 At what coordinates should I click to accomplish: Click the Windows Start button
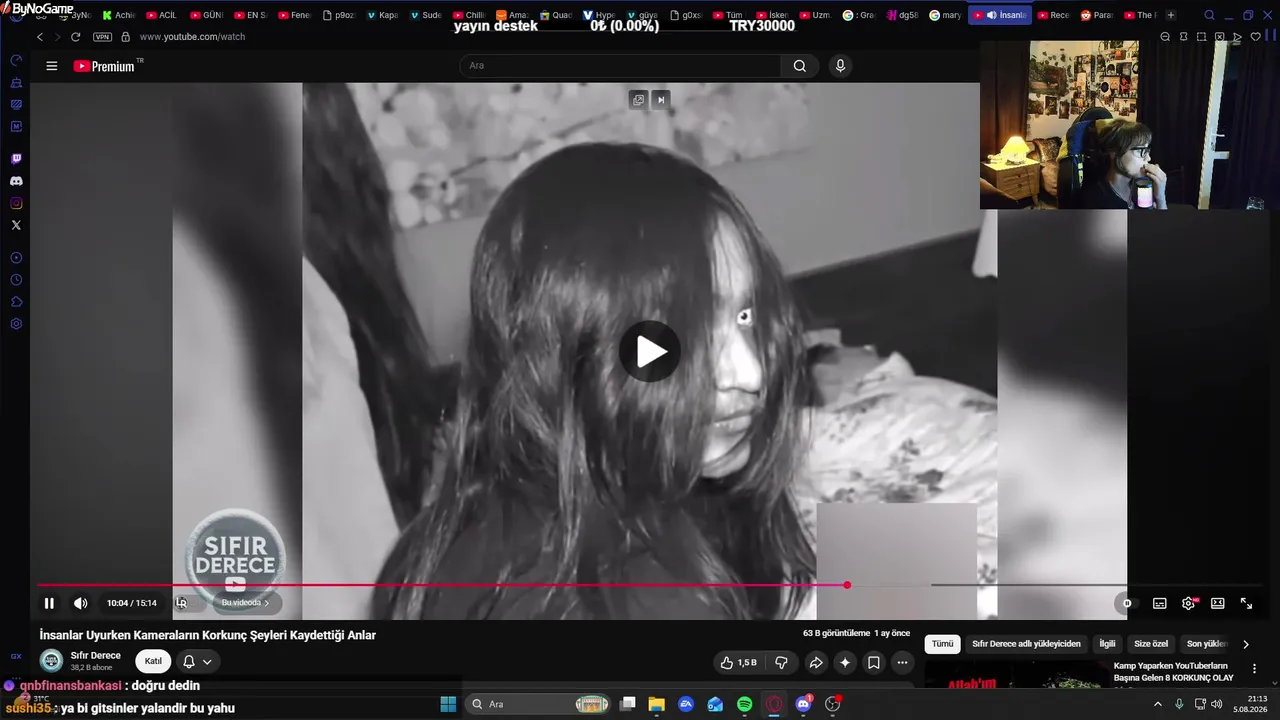[448, 704]
